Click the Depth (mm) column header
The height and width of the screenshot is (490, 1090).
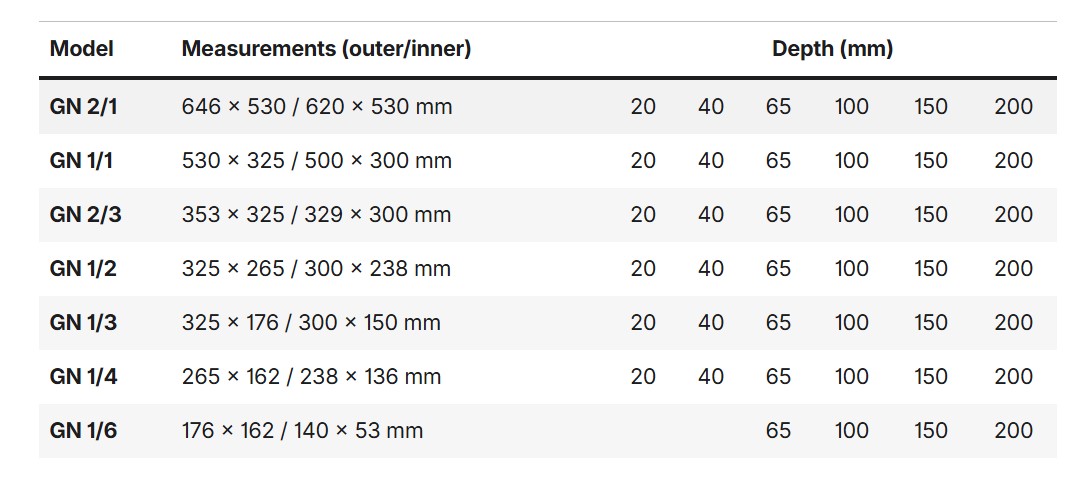coord(832,48)
